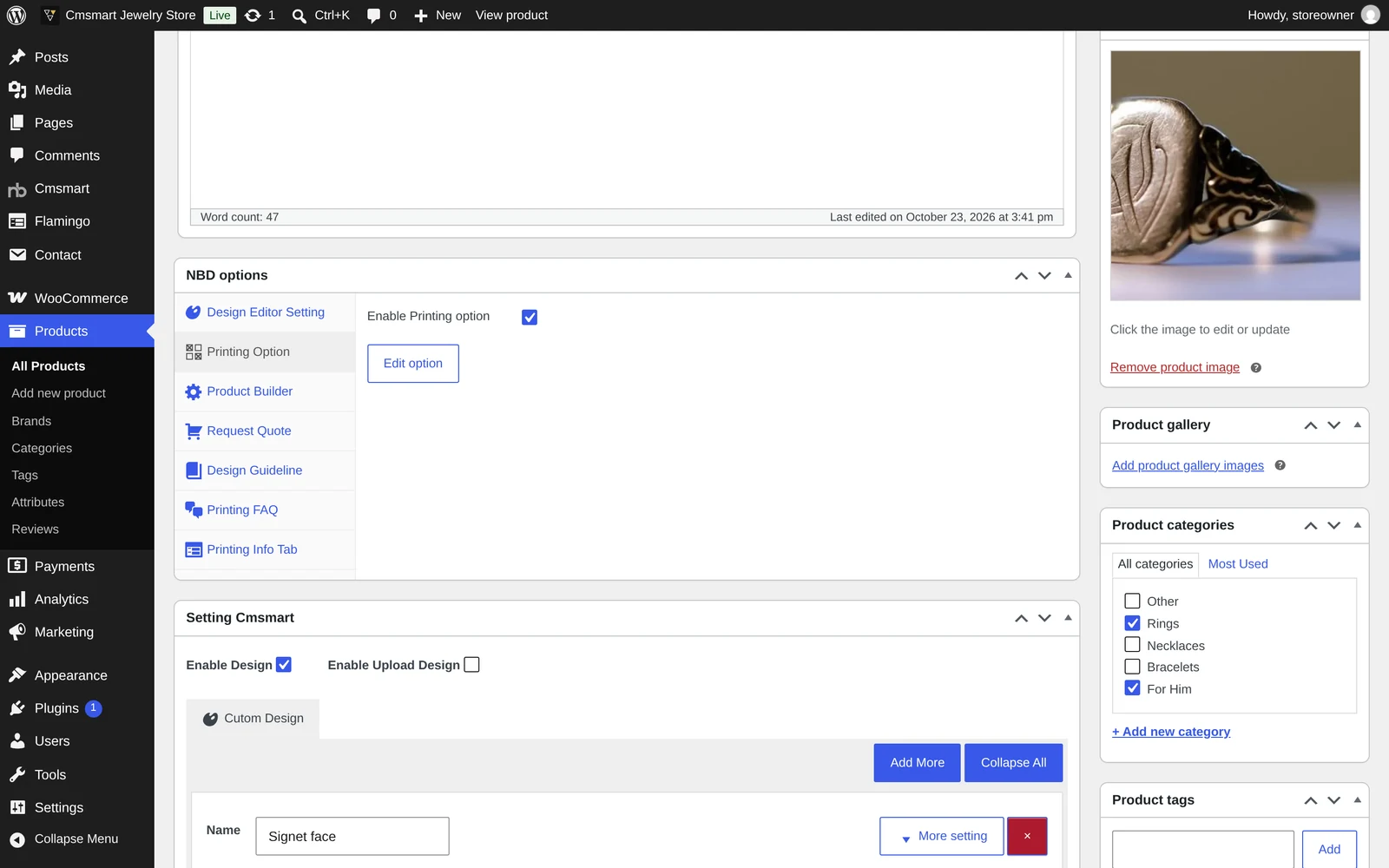1389x868 pixels.
Task: Toggle the Product categories panel triangle
Action: 1357,525
